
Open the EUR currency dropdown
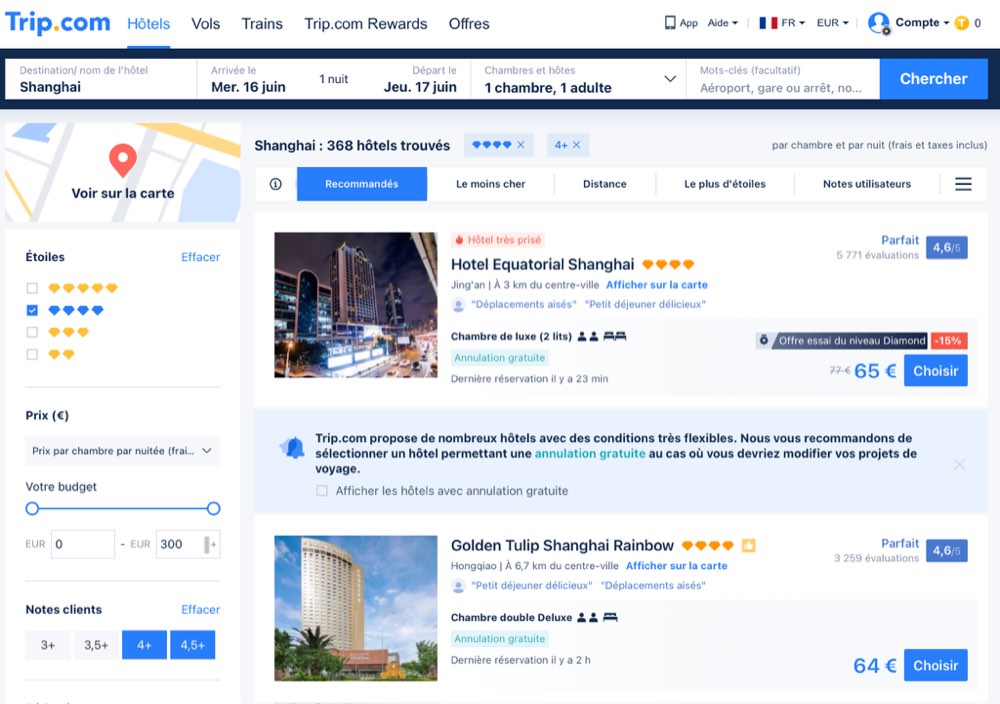[x=832, y=23]
